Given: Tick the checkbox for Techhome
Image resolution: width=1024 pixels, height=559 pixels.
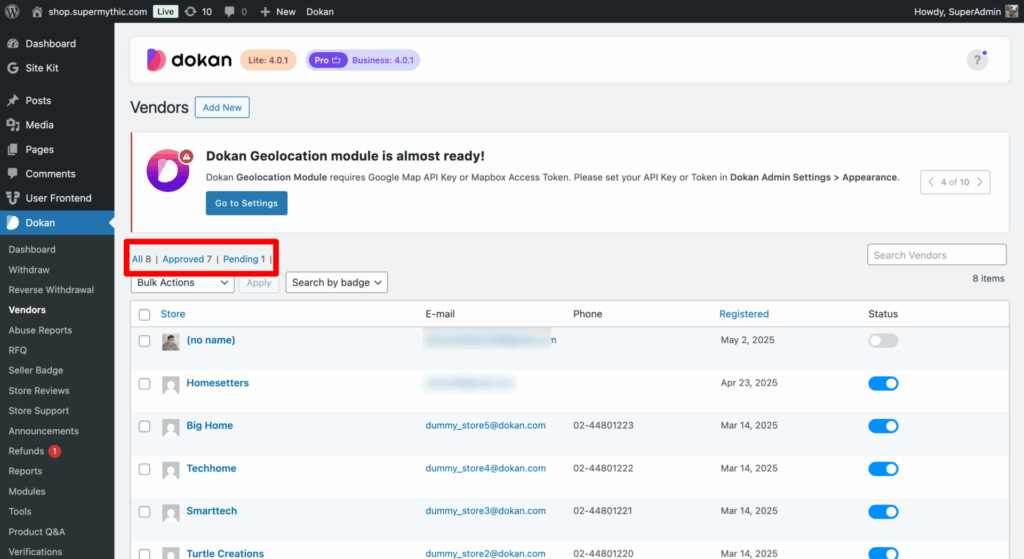Looking at the screenshot, I should click(144, 470).
